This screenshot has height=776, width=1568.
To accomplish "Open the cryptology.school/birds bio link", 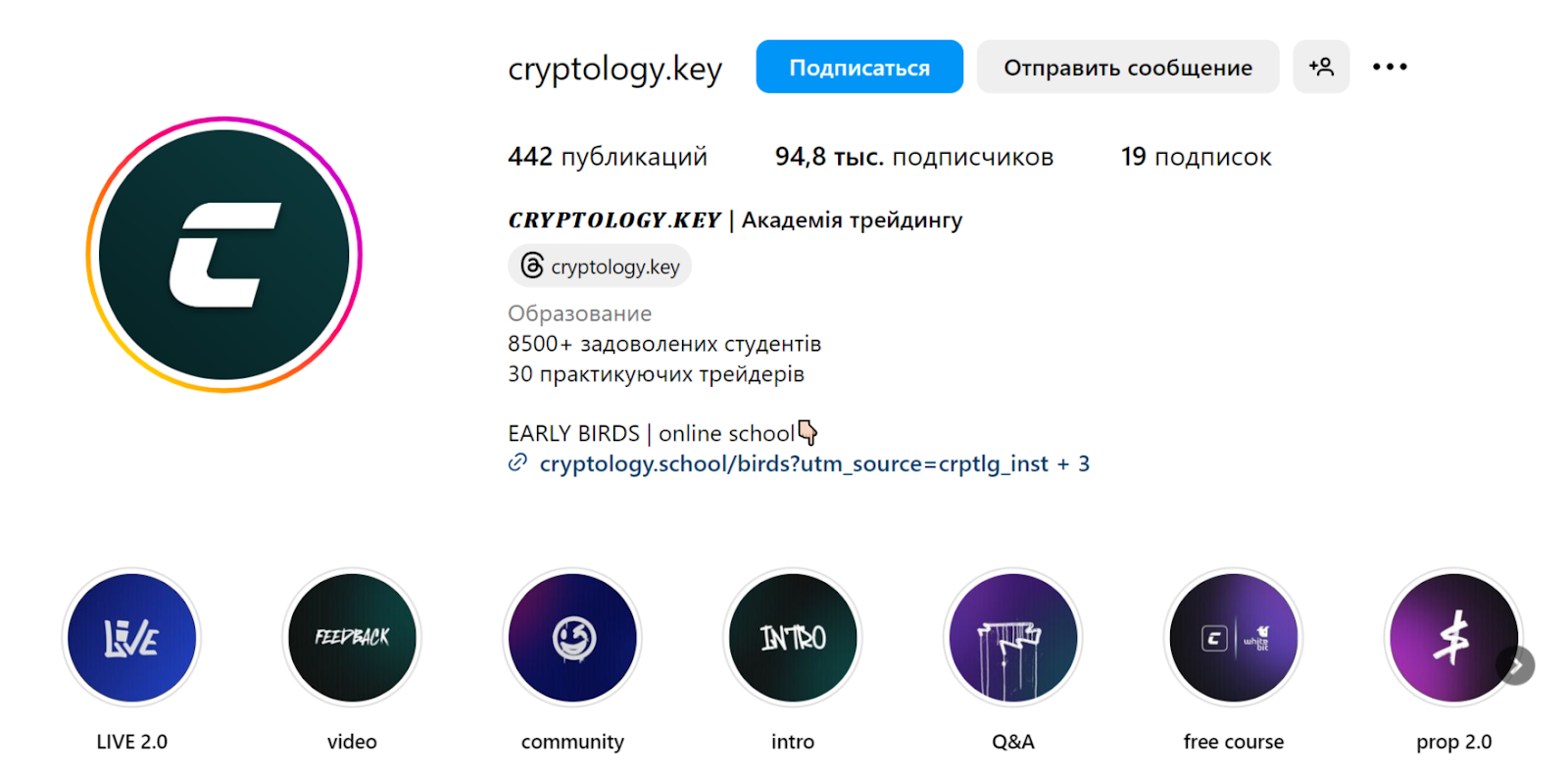I will [793, 463].
